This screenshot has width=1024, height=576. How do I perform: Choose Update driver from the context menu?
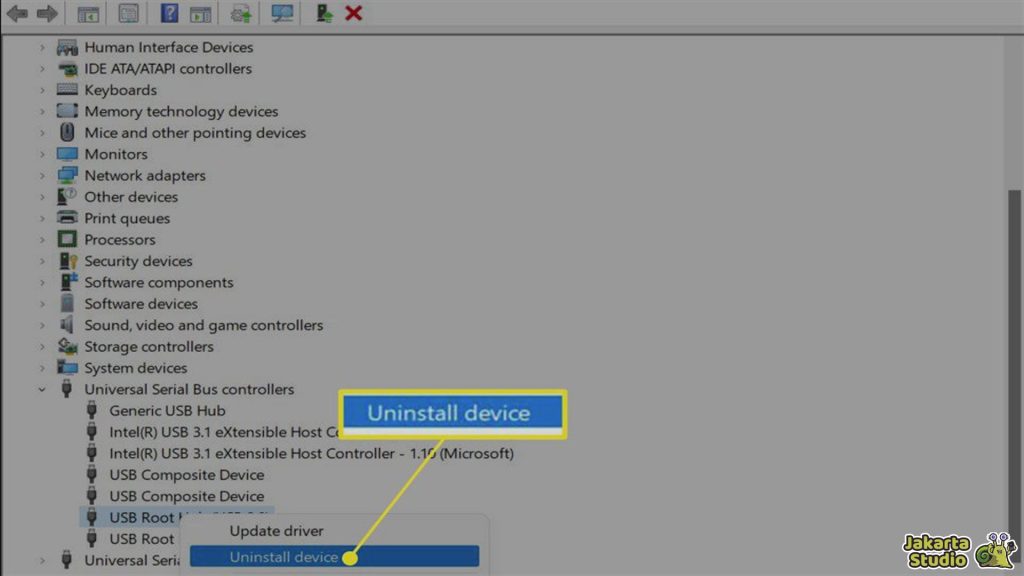point(276,531)
